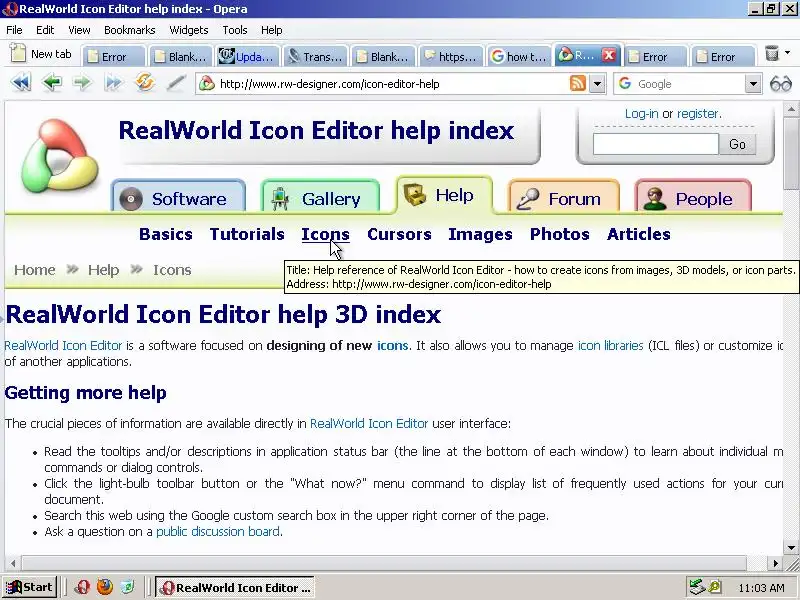The height and width of the screenshot is (600, 800).
Task: Go back with the green Back arrow
Action: pyautogui.click(x=52, y=83)
